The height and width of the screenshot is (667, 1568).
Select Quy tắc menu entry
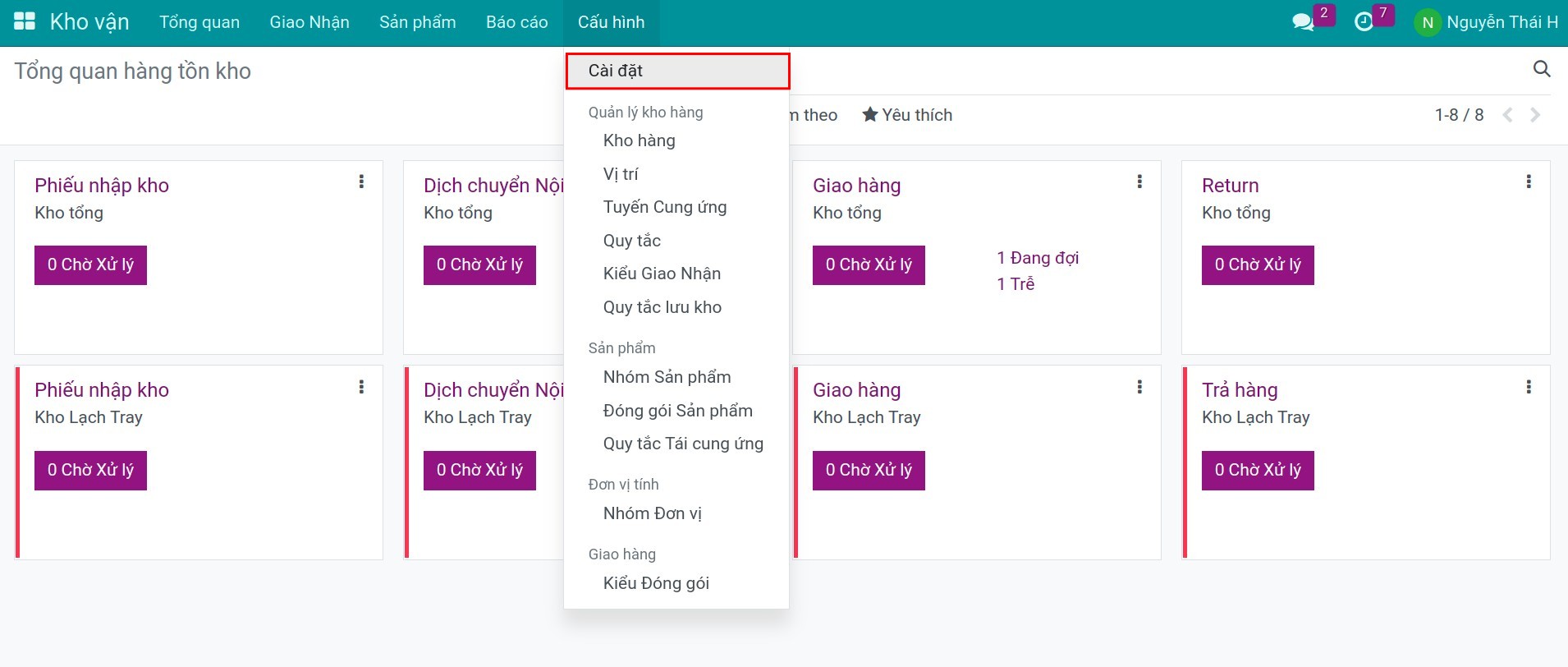tap(676, 241)
